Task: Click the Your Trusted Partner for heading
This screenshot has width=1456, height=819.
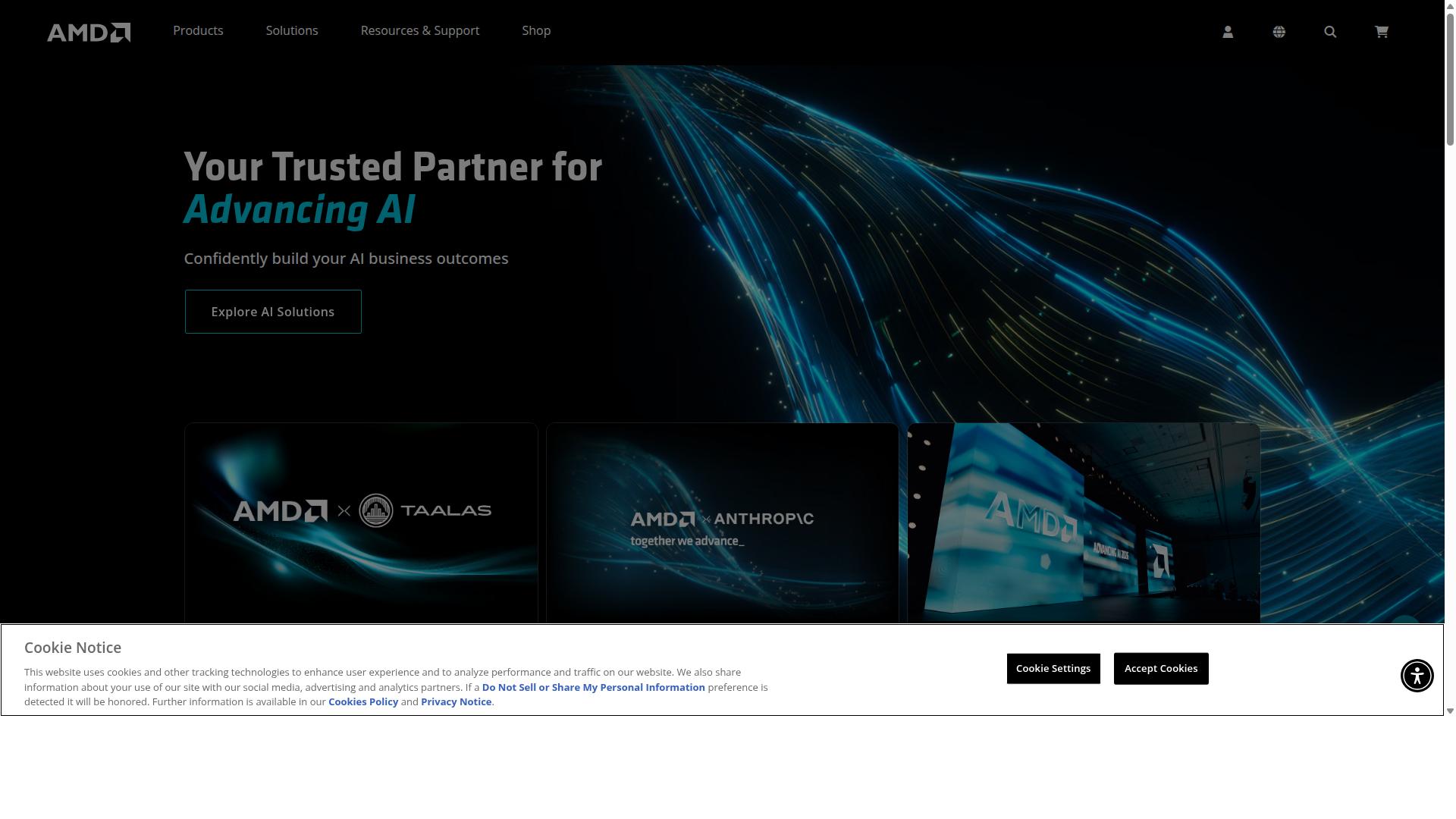Action: [x=393, y=167]
